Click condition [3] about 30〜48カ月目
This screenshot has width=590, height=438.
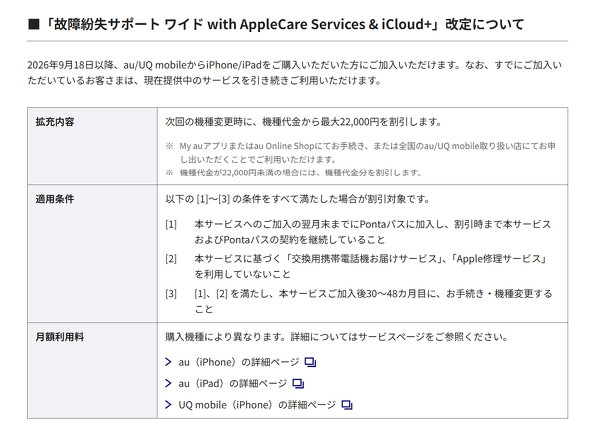[359, 301]
